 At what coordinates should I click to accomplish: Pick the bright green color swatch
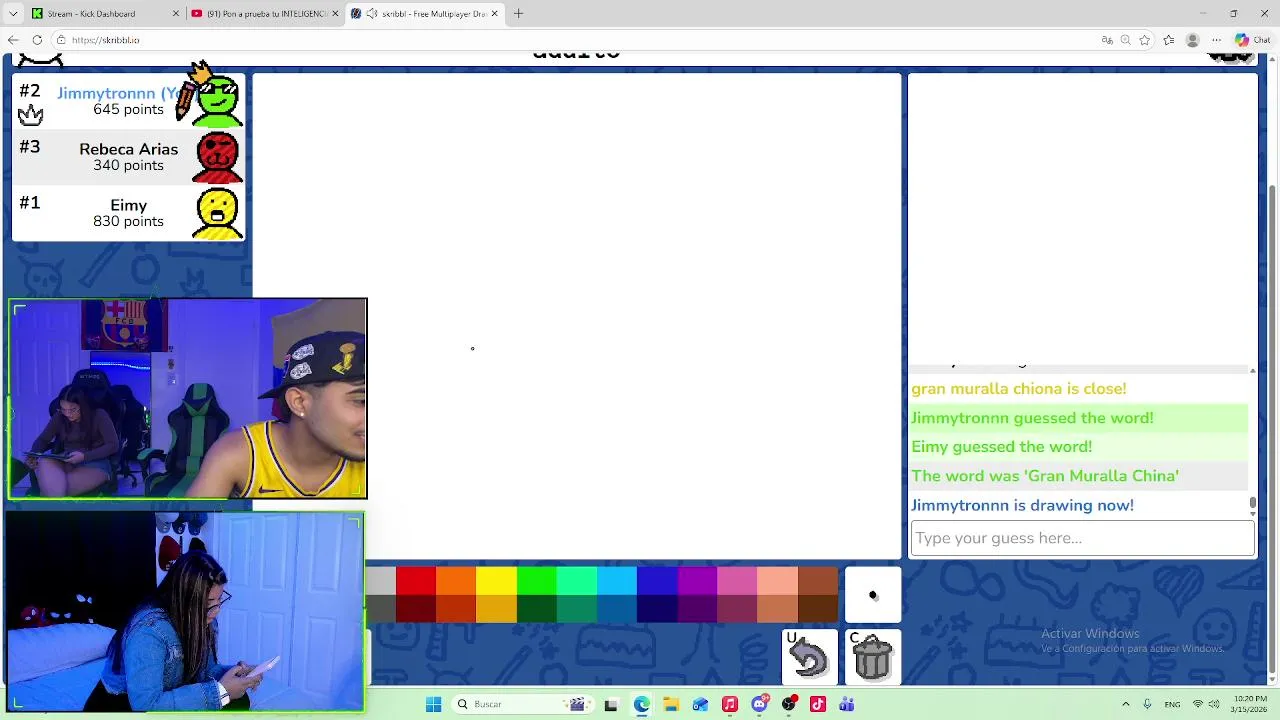tap(536, 581)
